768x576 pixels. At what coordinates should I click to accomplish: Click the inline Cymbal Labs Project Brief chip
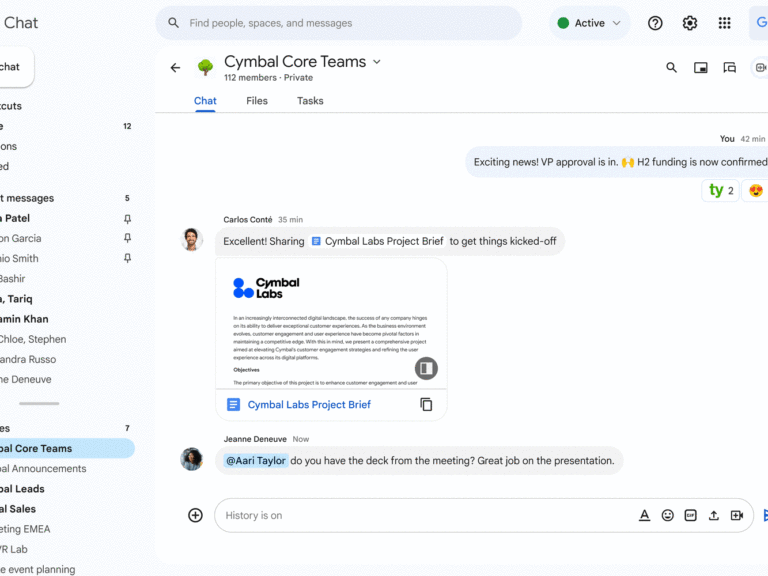[378, 241]
